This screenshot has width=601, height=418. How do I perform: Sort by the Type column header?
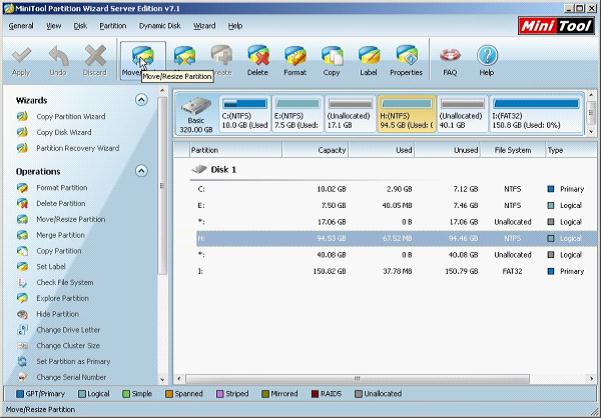tap(571, 150)
